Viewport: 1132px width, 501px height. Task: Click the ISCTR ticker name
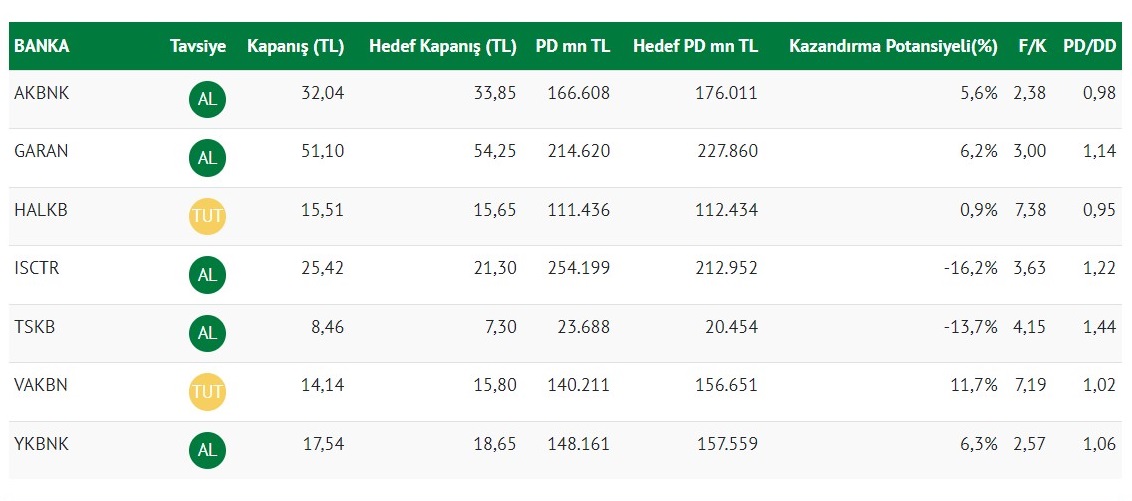point(37,269)
